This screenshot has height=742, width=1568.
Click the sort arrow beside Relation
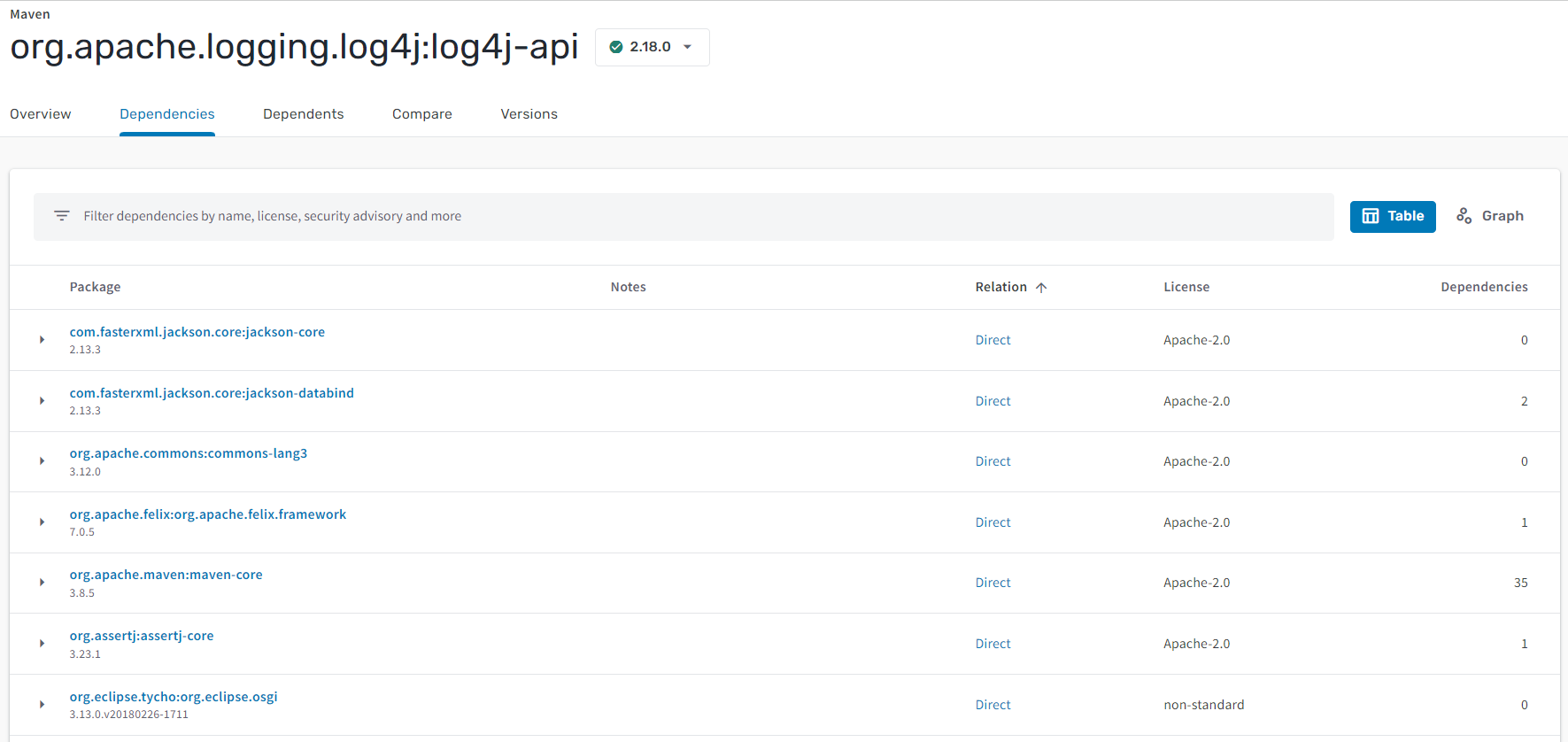click(1041, 288)
